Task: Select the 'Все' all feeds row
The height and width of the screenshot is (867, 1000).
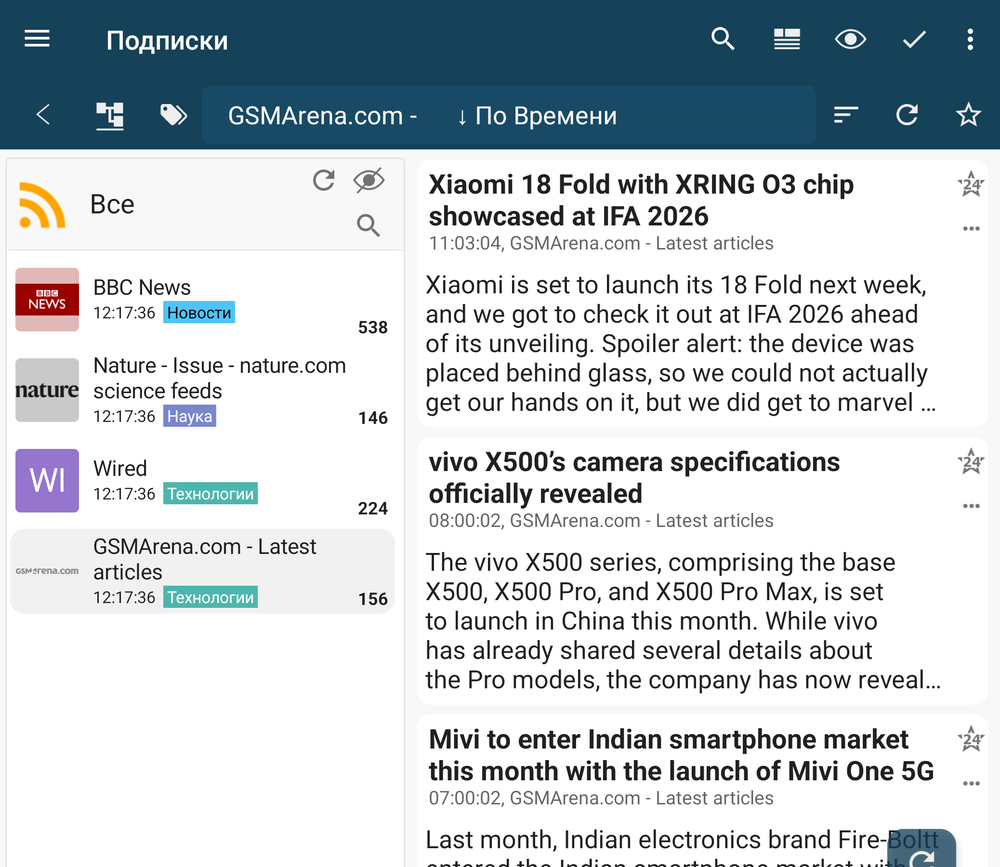Action: pyautogui.click(x=205, y=204)
